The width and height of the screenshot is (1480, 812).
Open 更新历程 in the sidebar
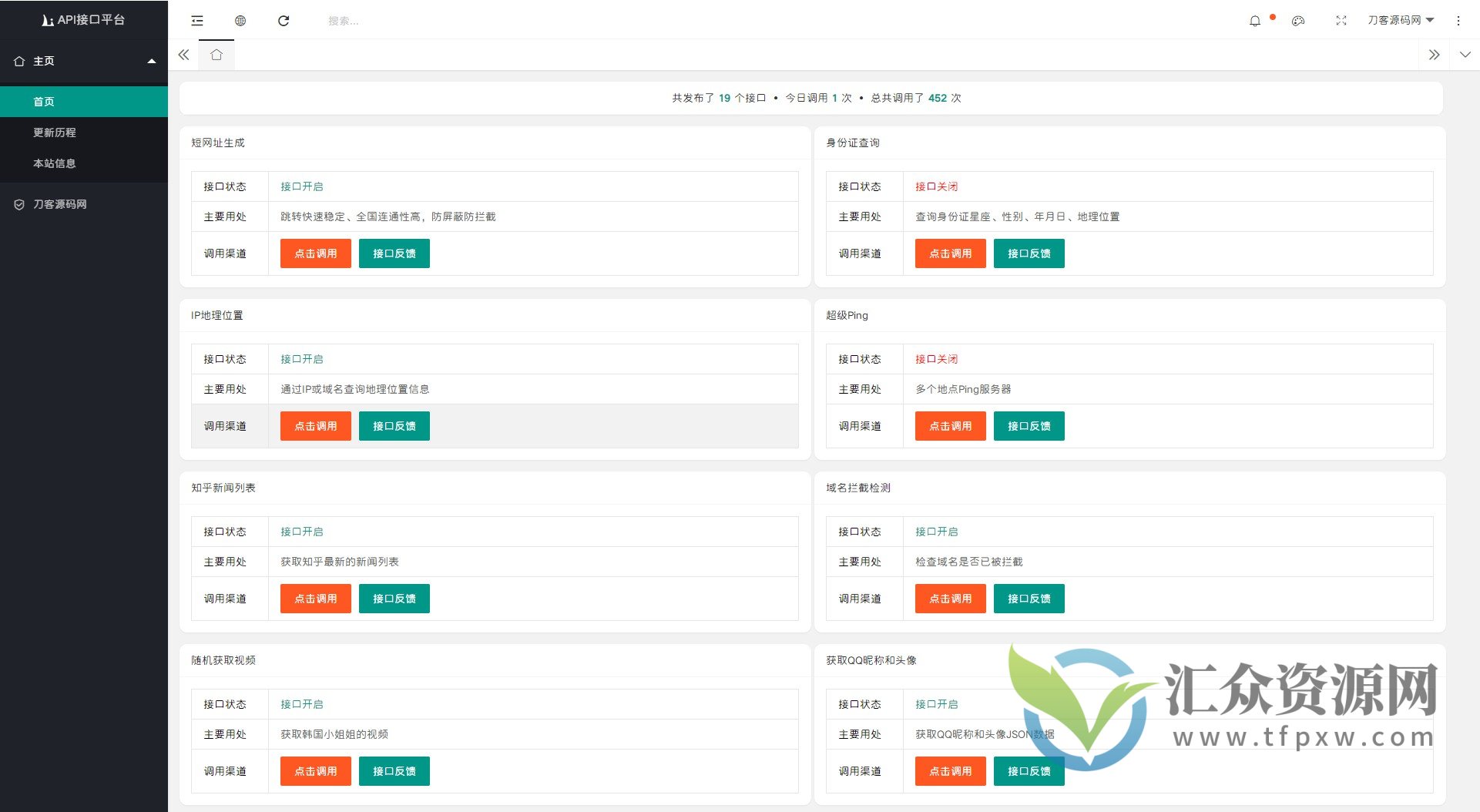click(x=55, y=133)
